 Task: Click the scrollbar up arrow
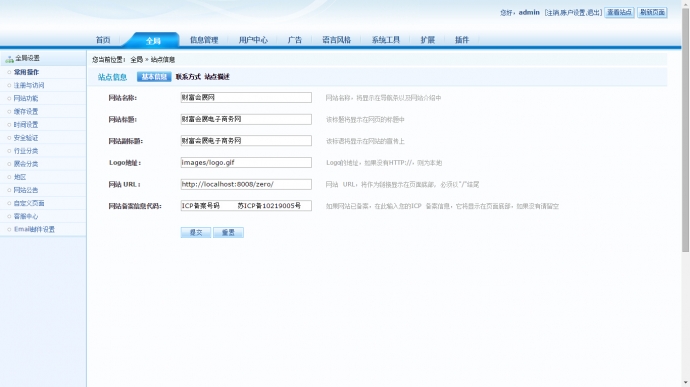pyautogui.click(x=686, y=4)
